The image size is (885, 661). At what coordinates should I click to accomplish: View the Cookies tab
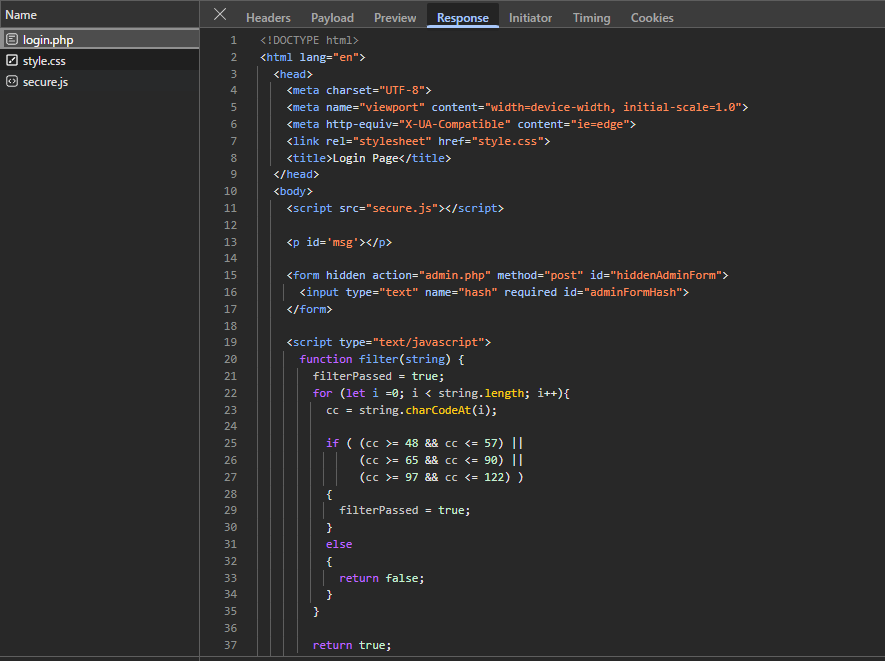pos(652,18)
